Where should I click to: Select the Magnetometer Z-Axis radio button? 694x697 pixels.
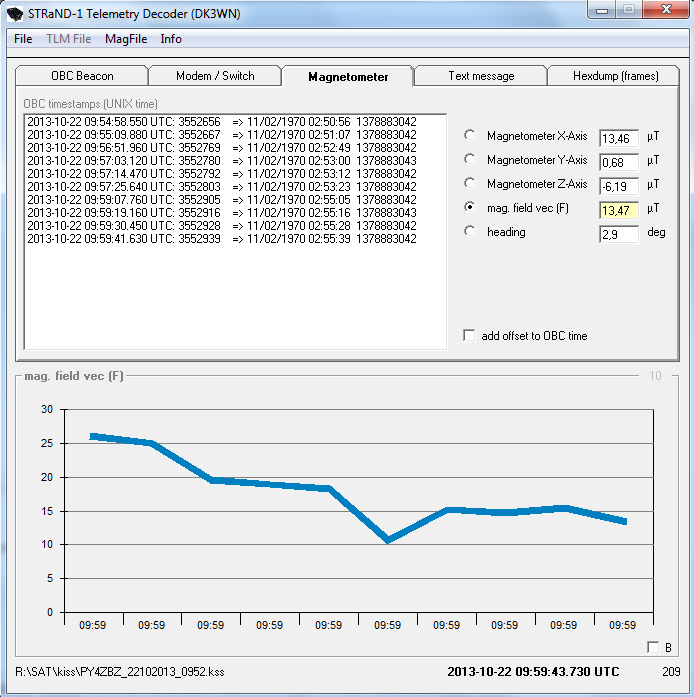click(470, 184)
